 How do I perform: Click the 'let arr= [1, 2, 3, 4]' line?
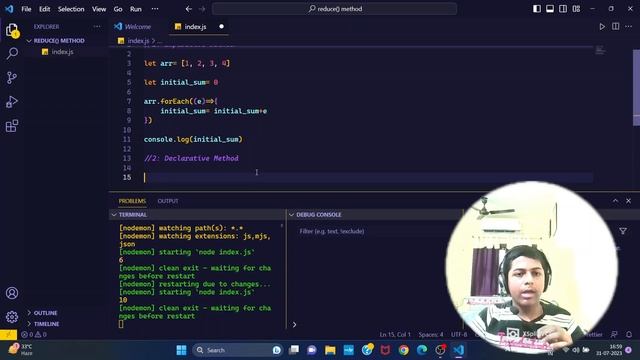(x=187, y=63)
